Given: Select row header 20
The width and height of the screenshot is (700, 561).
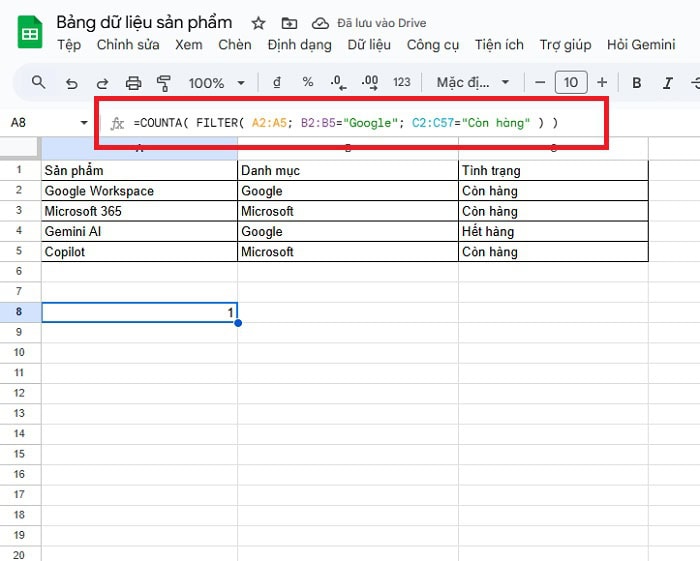Looking at the screenshot, I should (19, 555).
